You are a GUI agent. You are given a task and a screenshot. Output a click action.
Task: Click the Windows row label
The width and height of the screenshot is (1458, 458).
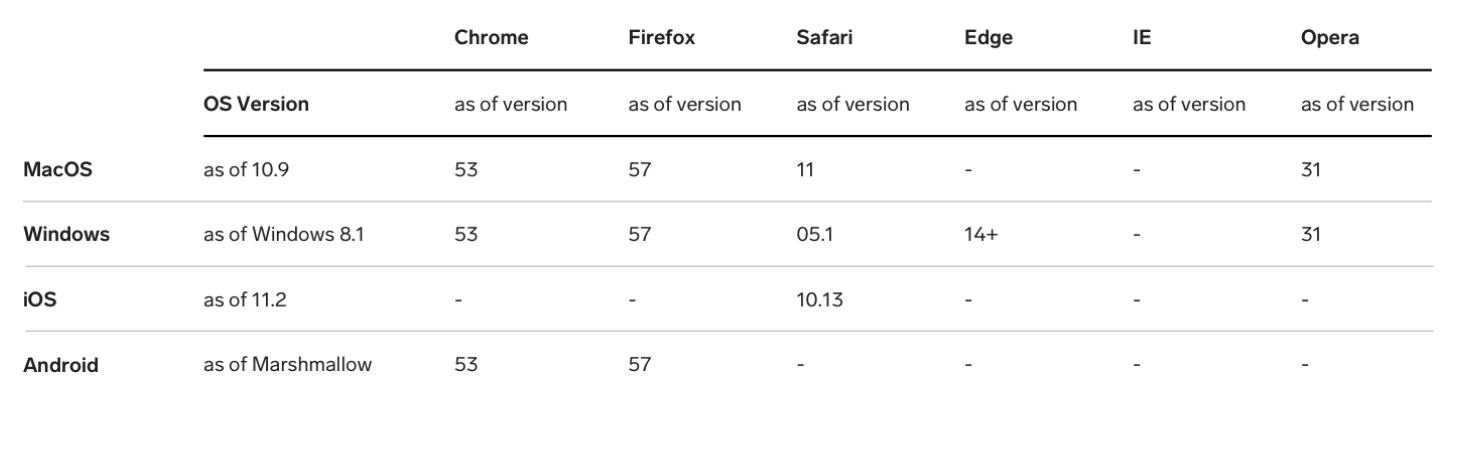(67, 235)
